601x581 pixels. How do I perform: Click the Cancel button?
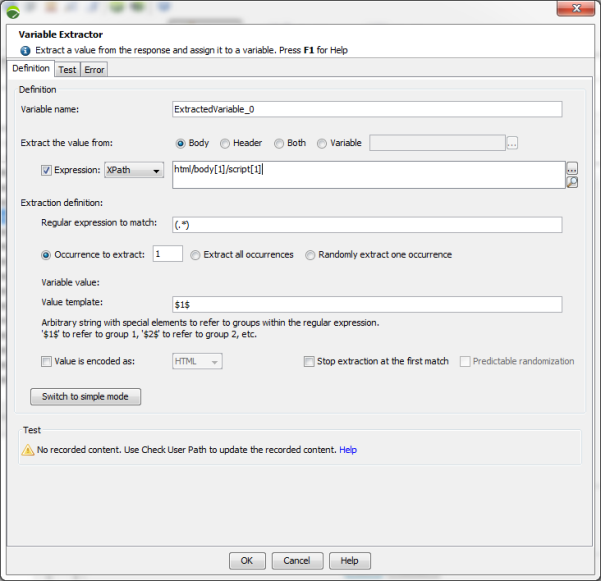[297, 561]
